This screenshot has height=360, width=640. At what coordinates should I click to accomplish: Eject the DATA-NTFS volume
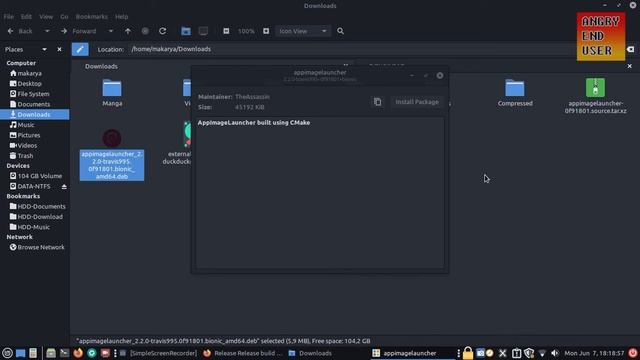(x=64, y=187)
